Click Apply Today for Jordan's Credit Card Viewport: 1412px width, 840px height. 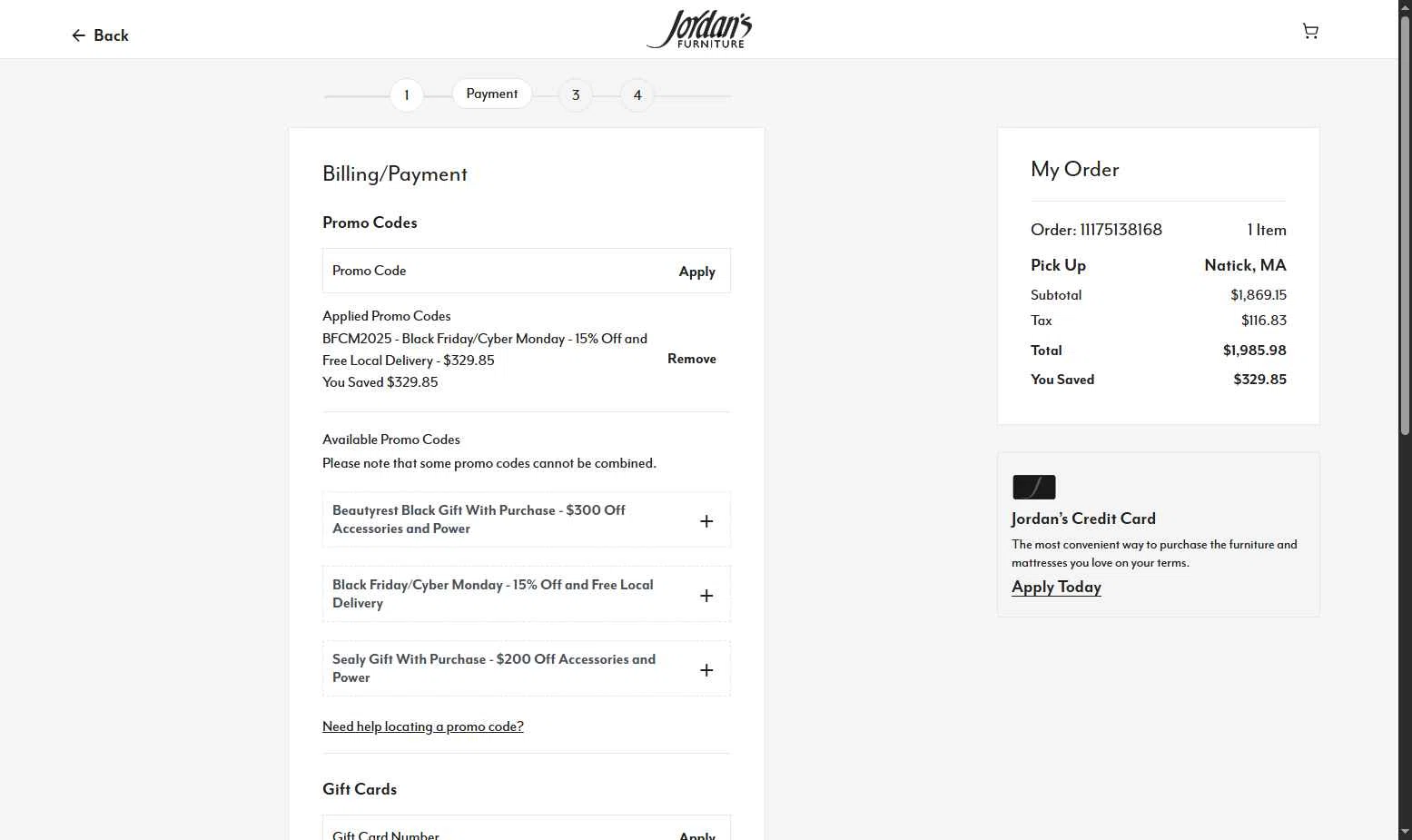pyautogui.click(x=1056, y=587)
